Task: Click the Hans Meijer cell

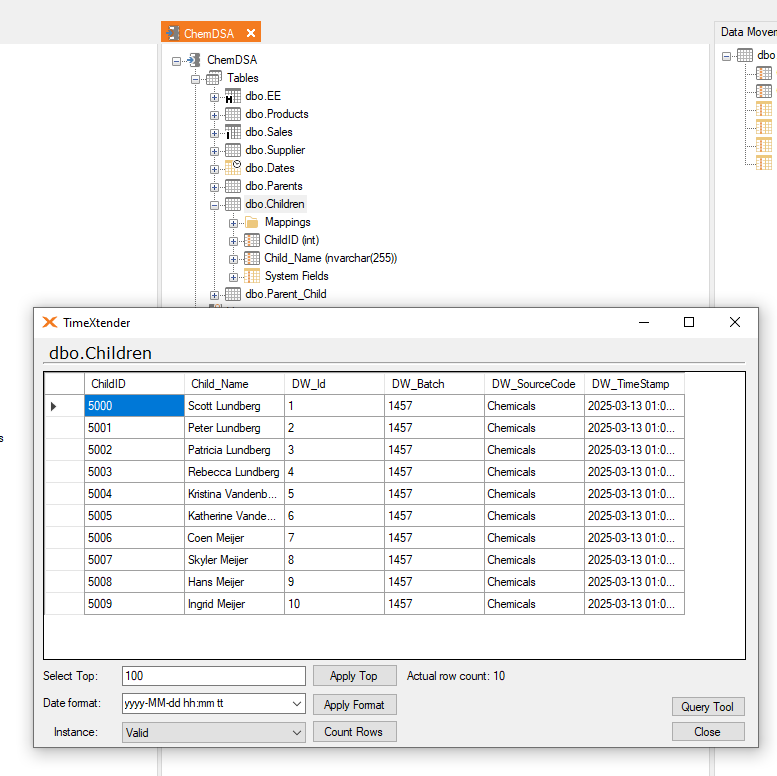Action: [x=234, y=582]
